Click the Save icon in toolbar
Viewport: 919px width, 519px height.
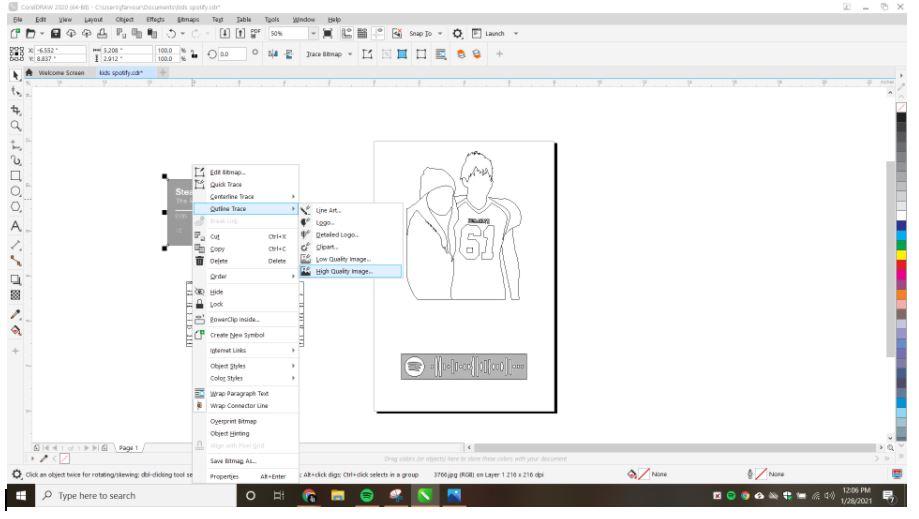56,33
